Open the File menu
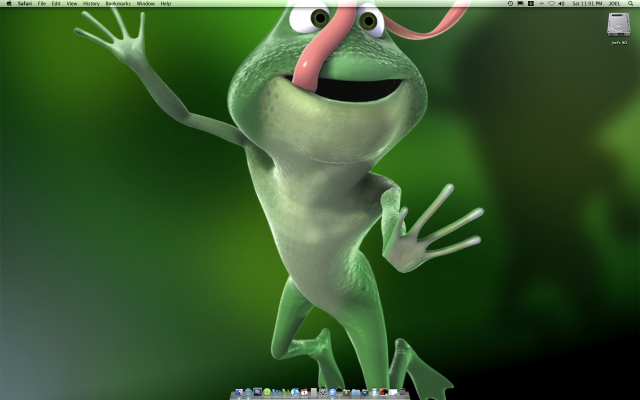This screenshot has height=400, width=640. pos(42,3)
